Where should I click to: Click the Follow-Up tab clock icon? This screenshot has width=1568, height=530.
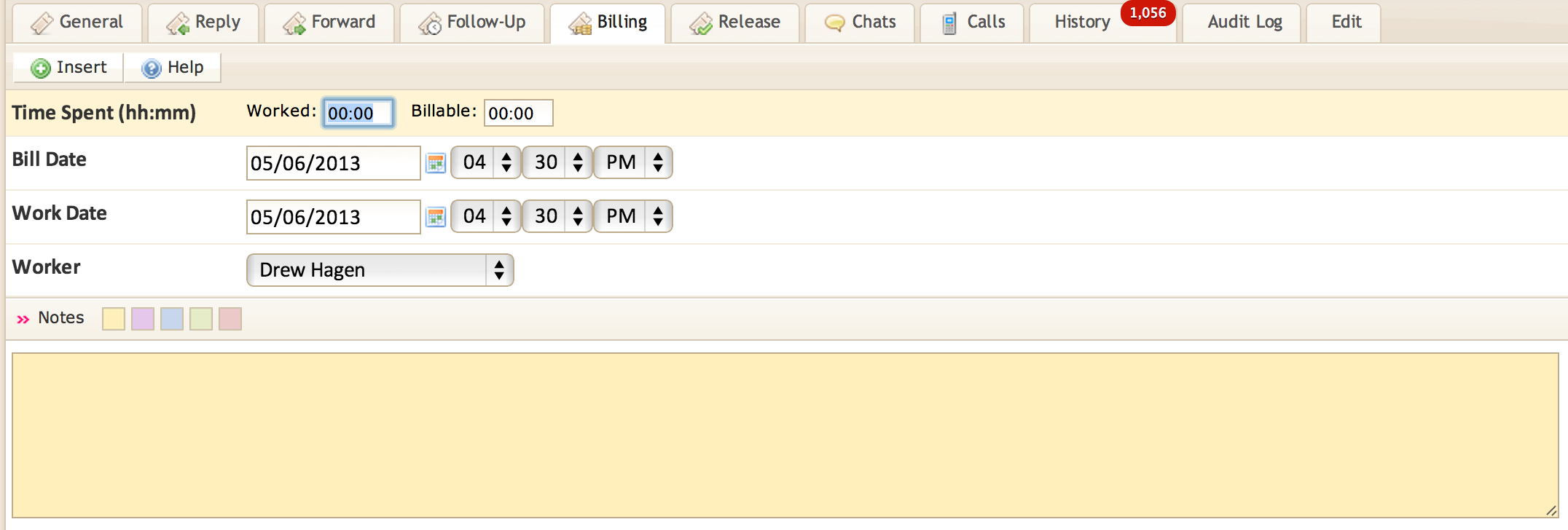430,23
